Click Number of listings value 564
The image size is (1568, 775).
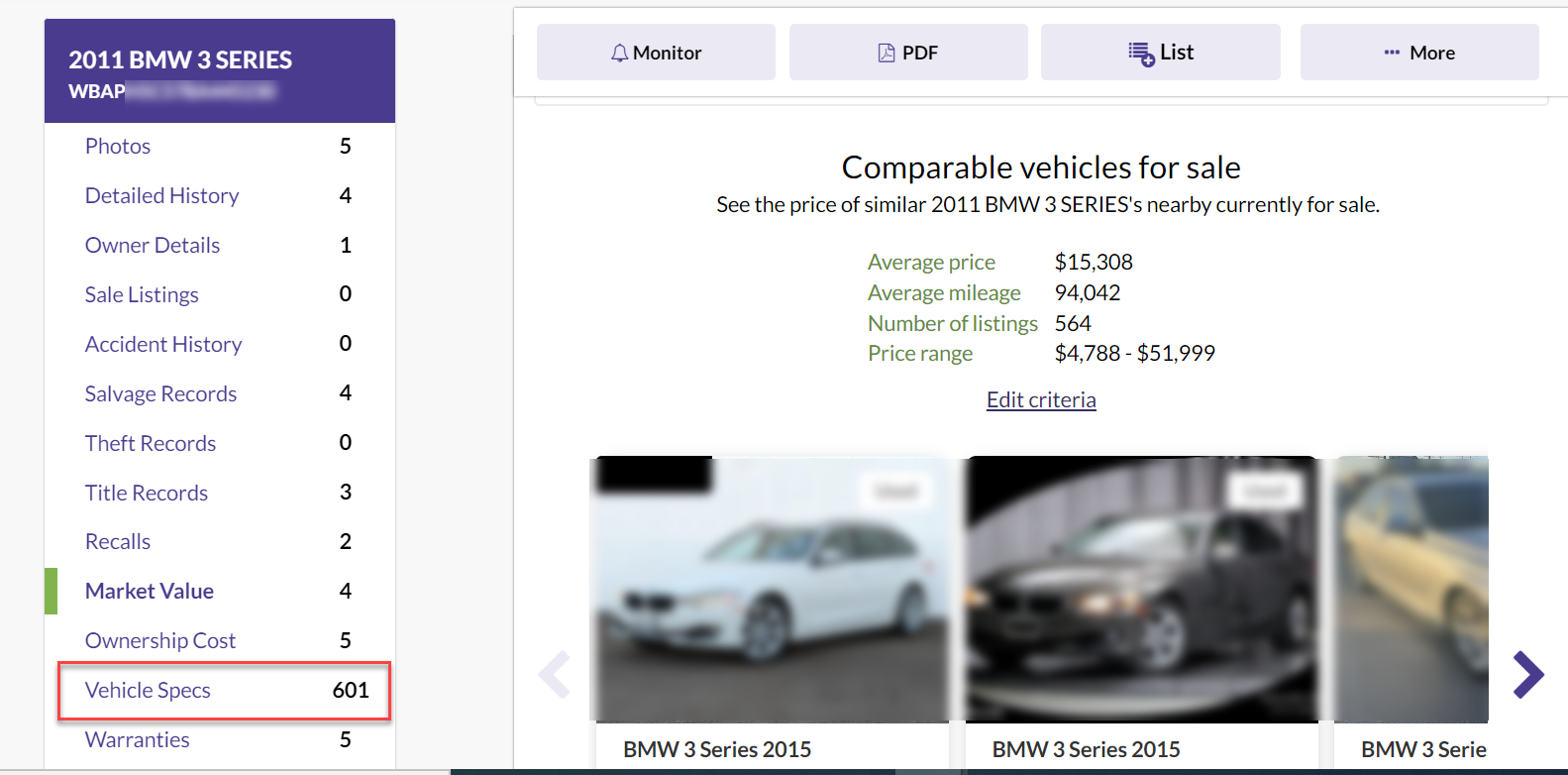pyautogui.click(x=1073, y=324)
